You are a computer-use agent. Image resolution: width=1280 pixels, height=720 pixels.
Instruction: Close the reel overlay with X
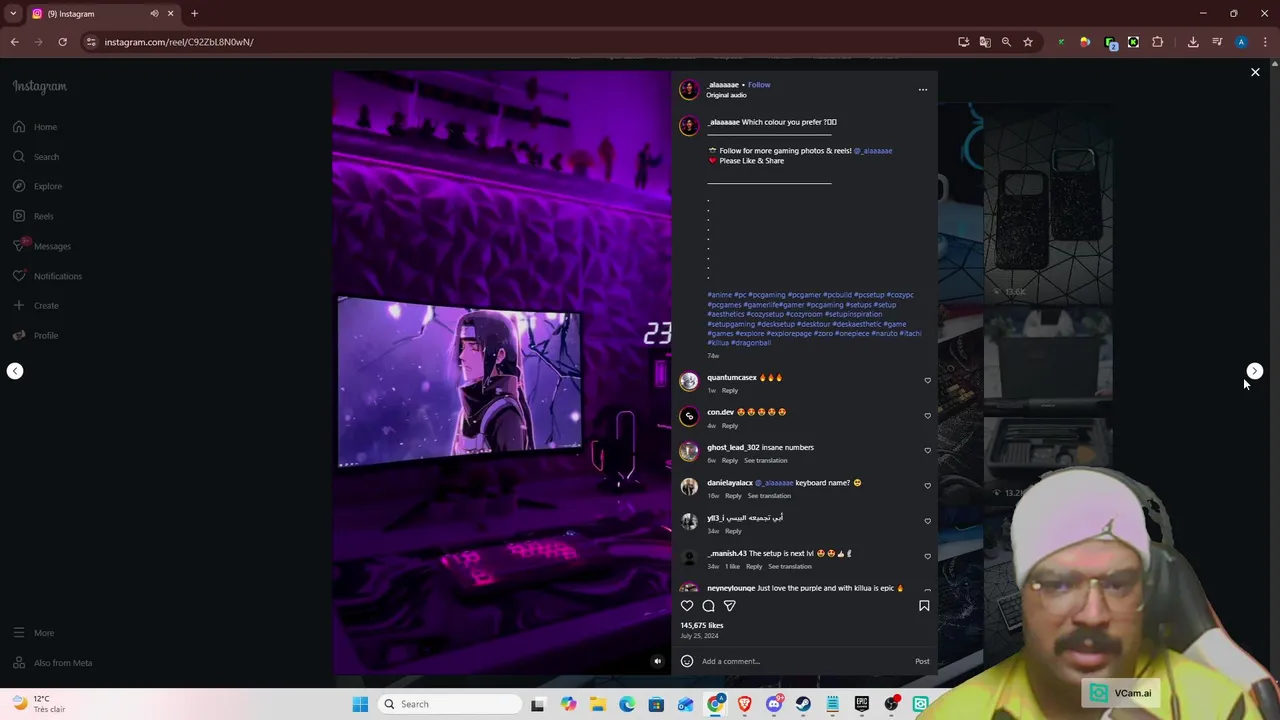1255,72
